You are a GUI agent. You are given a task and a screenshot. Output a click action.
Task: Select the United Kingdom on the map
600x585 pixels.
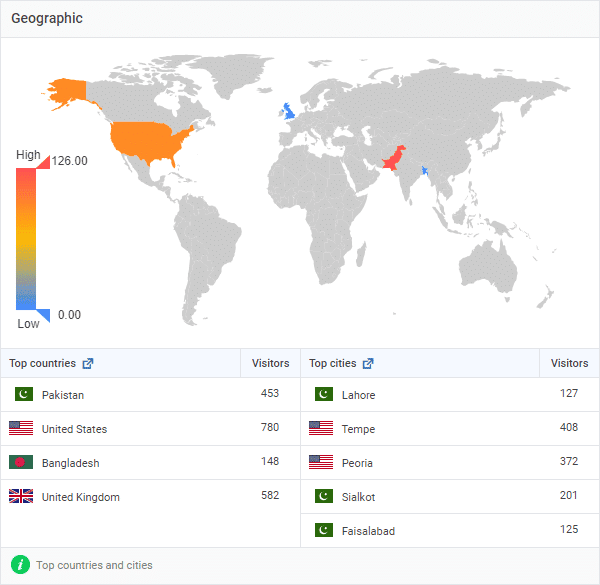click(x=288, y=111)
